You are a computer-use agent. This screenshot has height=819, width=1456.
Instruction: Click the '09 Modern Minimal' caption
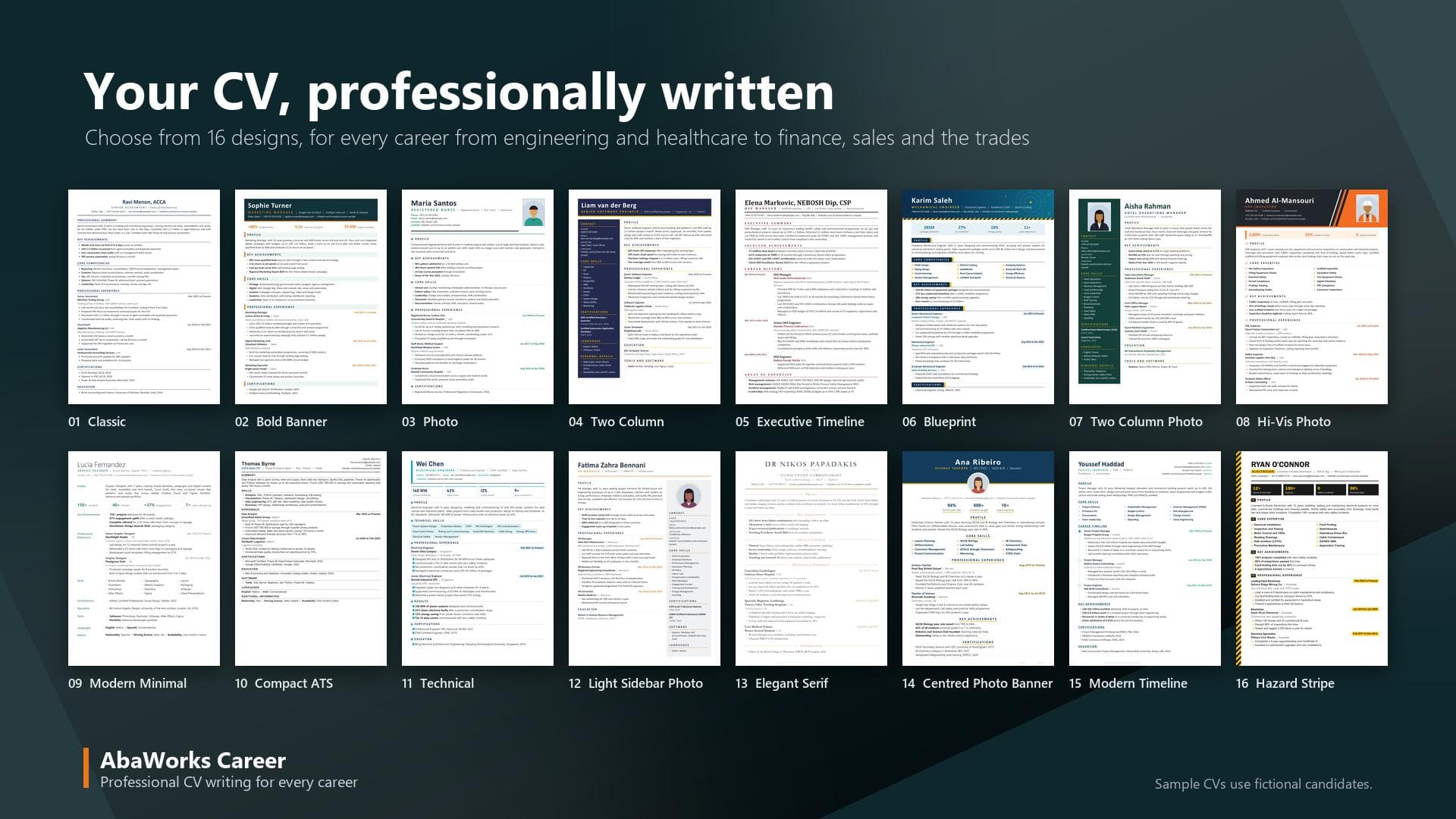(127, 683)
